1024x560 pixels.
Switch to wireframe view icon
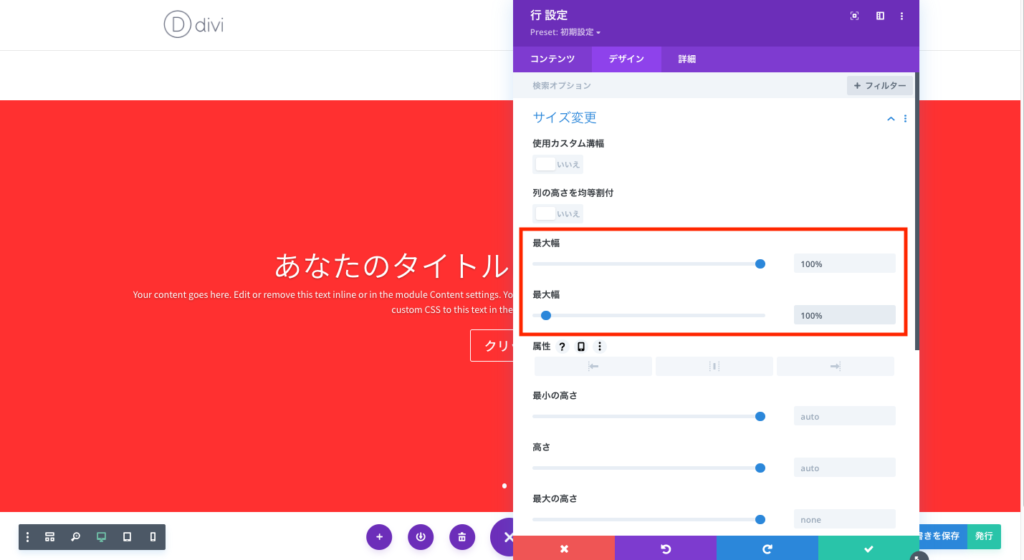(50, 537)
